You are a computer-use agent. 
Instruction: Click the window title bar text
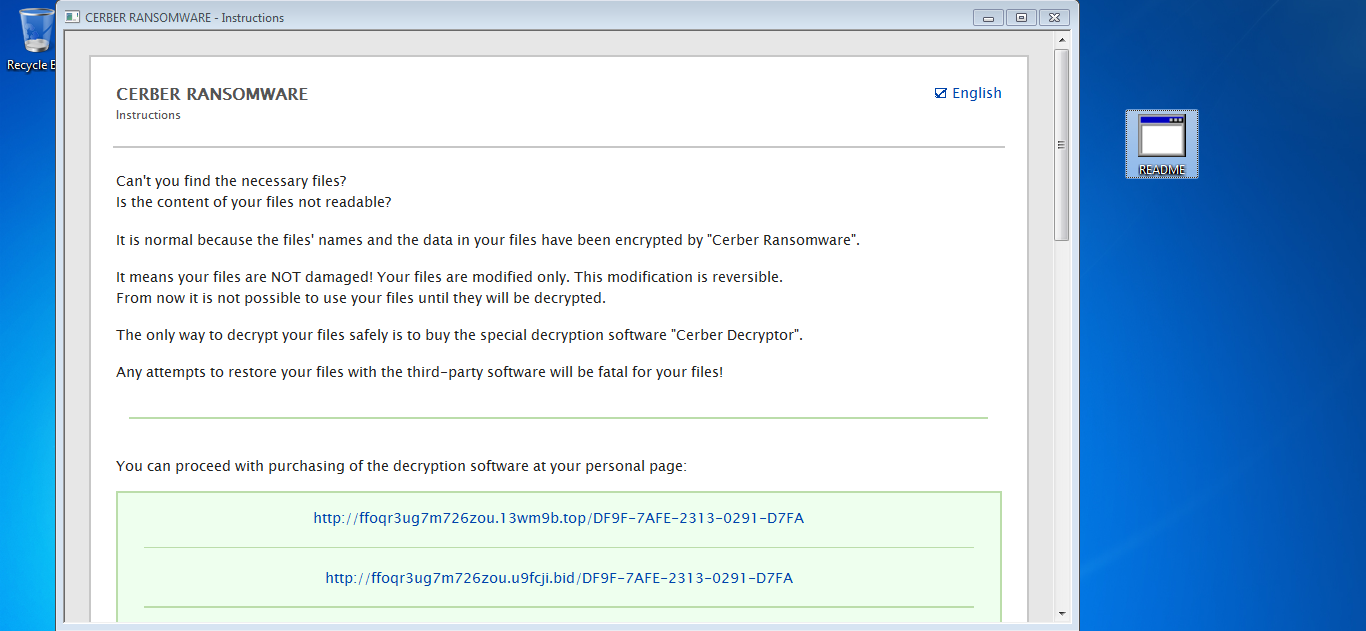[184, 17]
